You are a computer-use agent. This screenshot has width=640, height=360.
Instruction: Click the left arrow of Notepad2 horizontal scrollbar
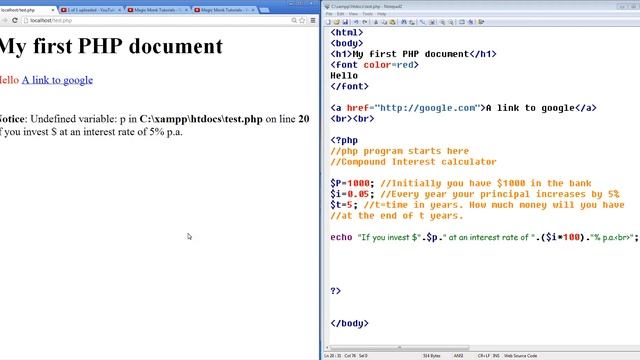327,348
